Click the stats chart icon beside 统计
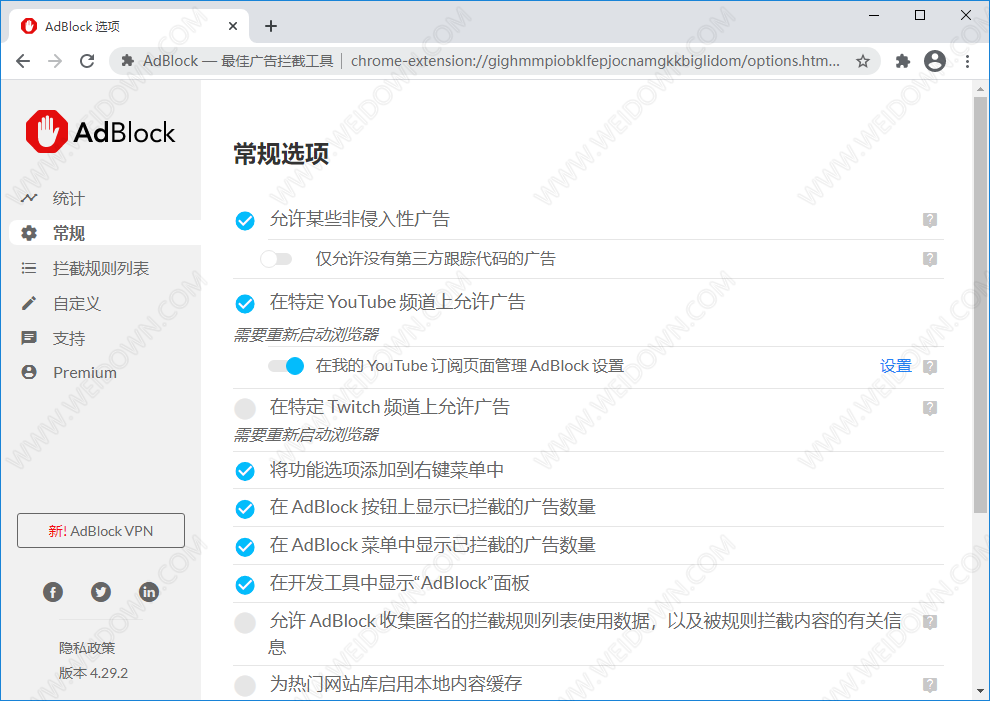 point(29,198)
